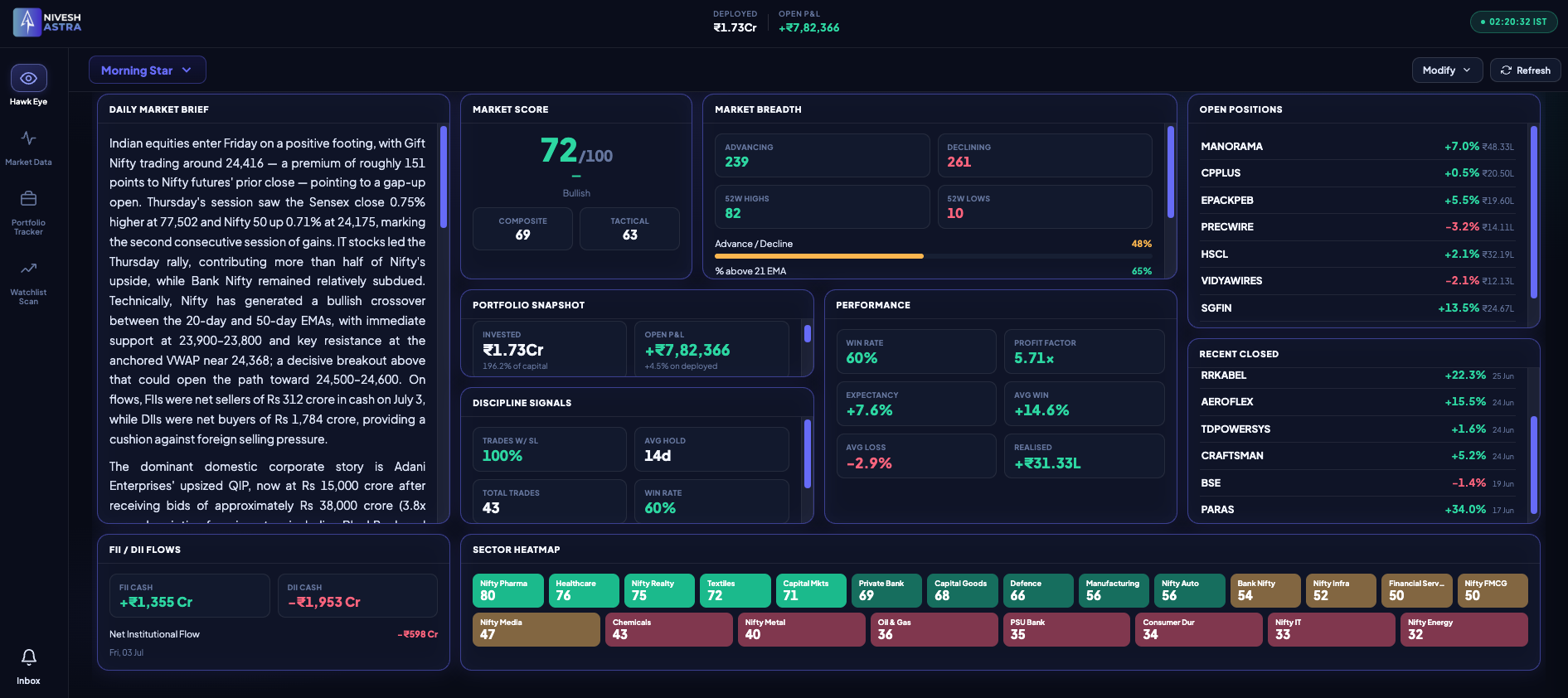This screenshot has width=1568, height=698.
Task: Click the Manufacturing 56 heatmap tile
Action: pos(1114,590)
